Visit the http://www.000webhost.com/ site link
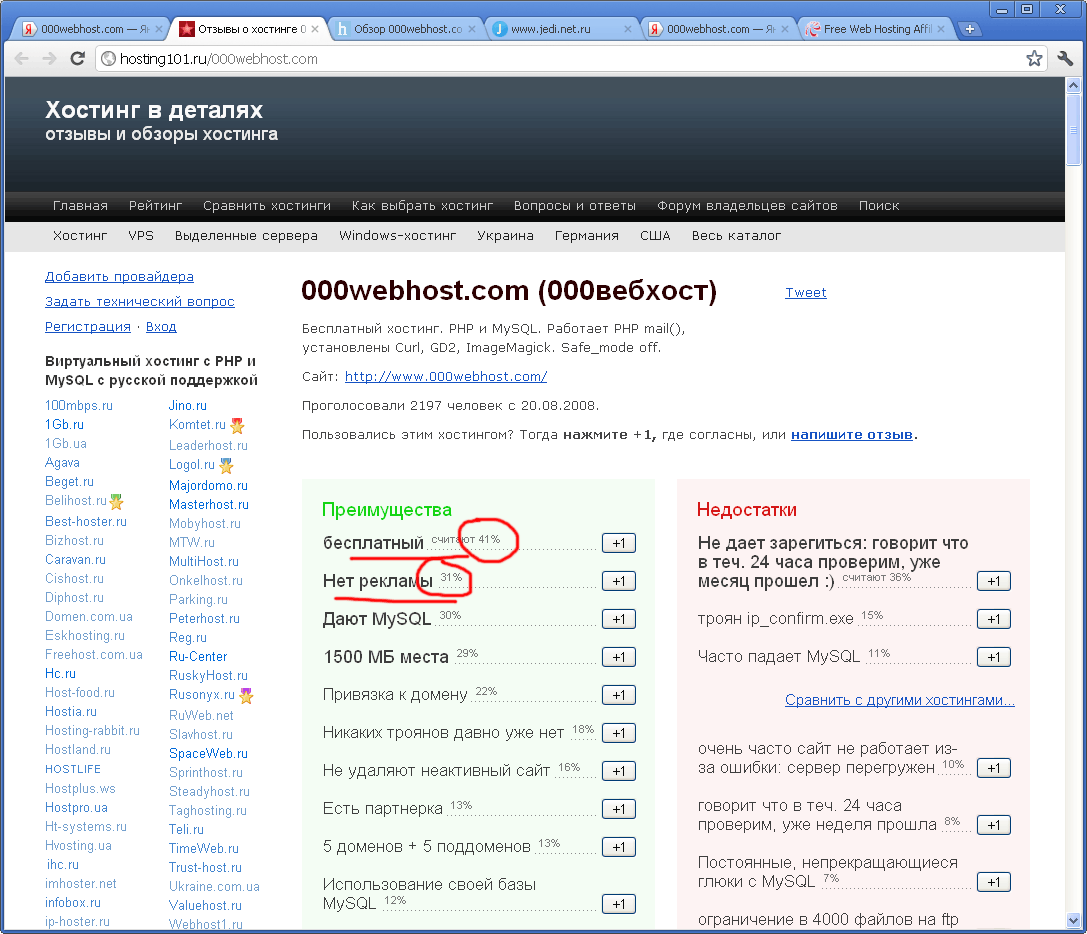This screenshot has width=1087, height=934. pyautogui.click(x=446, y=377)
